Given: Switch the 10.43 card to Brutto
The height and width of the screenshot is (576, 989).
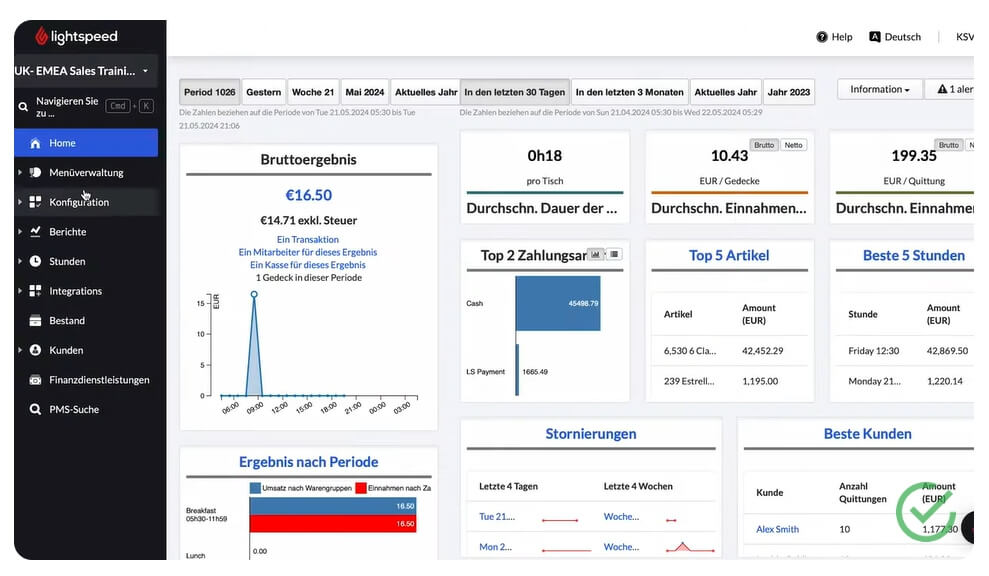Looking at the screenshot, I should pos(764,145).
